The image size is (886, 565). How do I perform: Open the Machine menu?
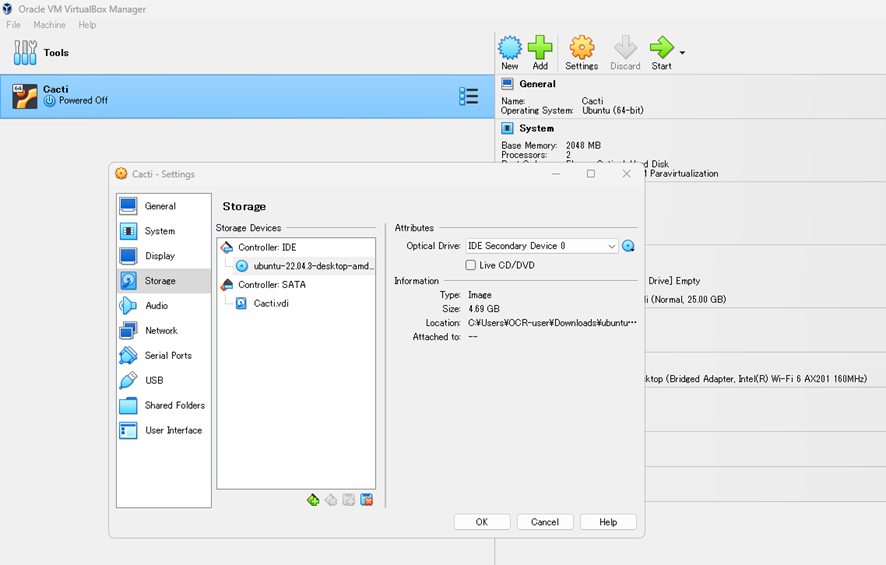click(x=49, y=25)
